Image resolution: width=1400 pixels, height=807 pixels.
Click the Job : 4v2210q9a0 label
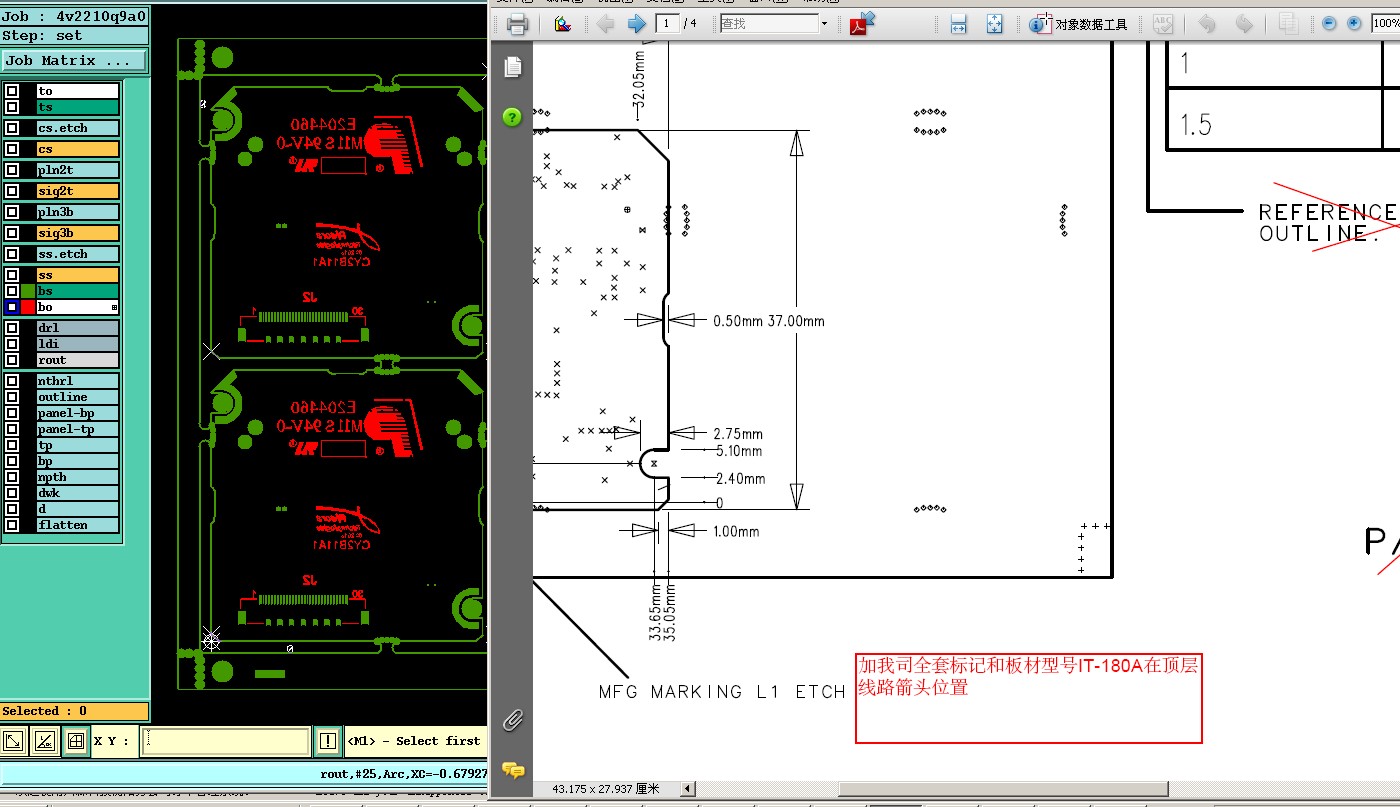tap(74, 16)
